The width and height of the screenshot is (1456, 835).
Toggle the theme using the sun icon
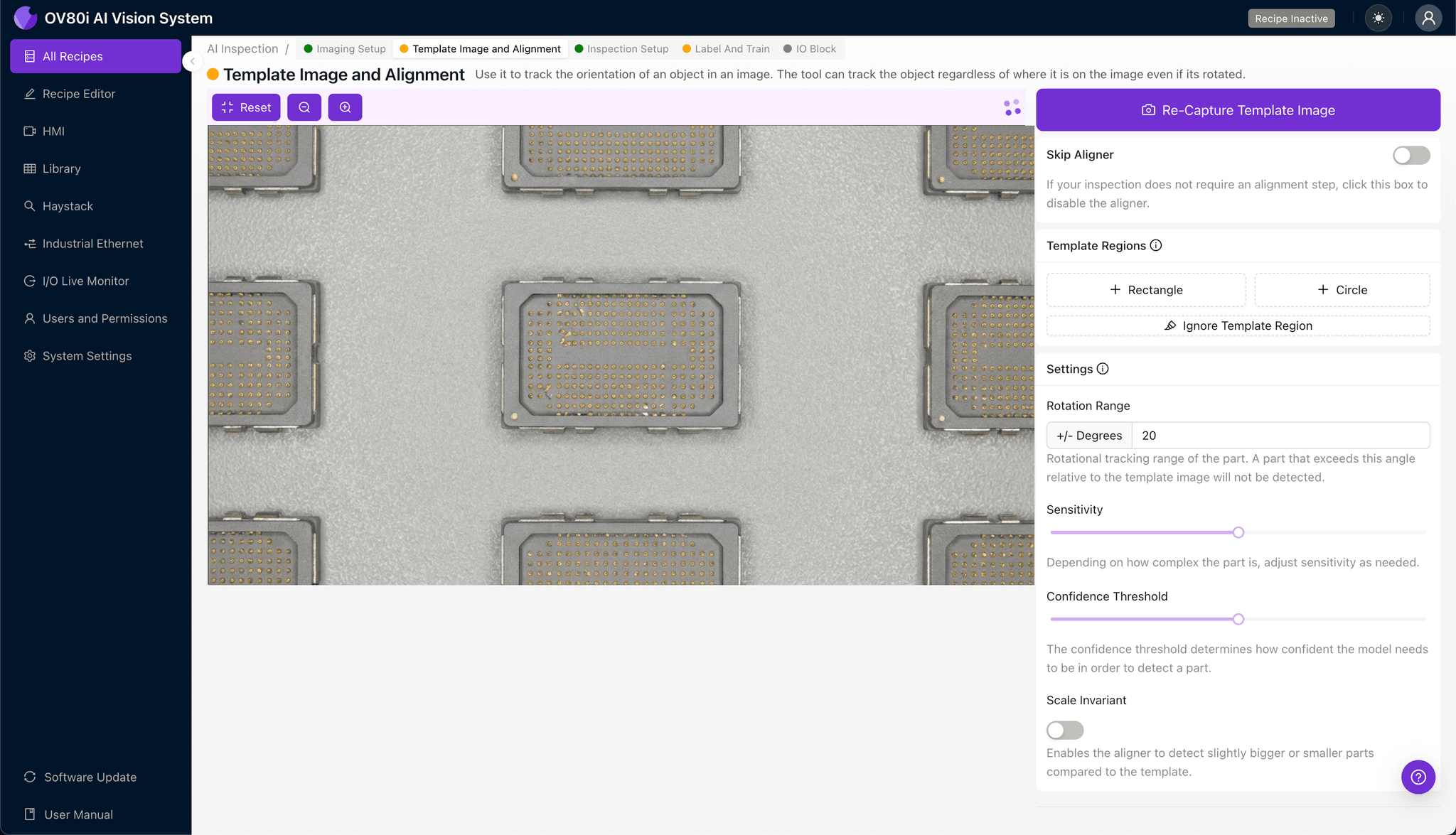coord(1378,18)
